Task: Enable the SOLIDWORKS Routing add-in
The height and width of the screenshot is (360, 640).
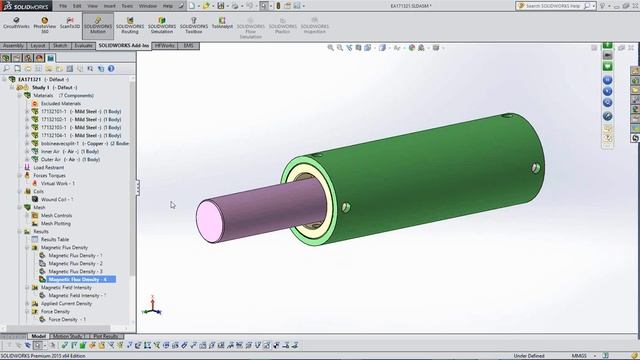Action: click(x=130, y=25)
